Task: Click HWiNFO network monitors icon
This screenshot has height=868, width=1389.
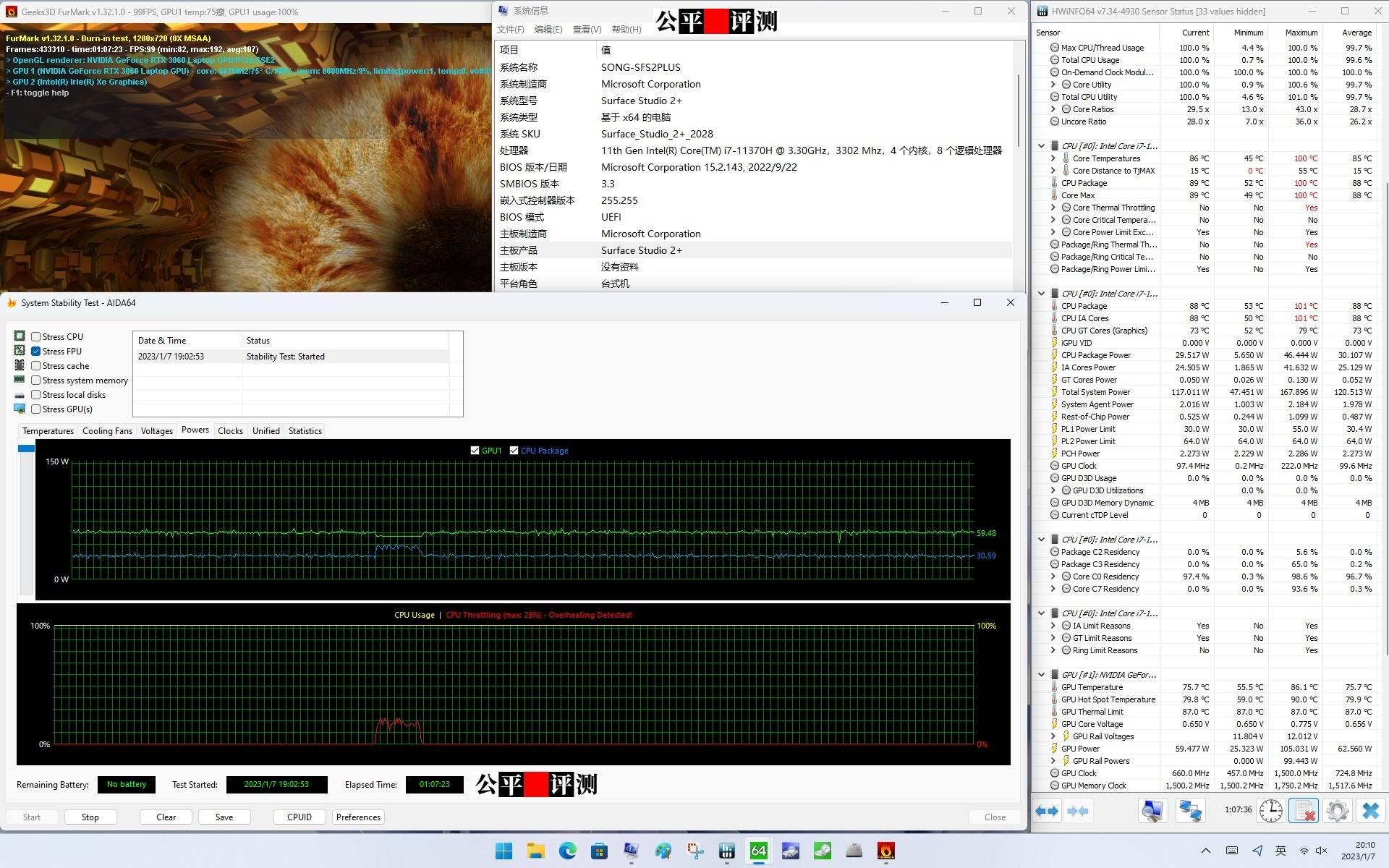Action: click(x=1189, y=811)
